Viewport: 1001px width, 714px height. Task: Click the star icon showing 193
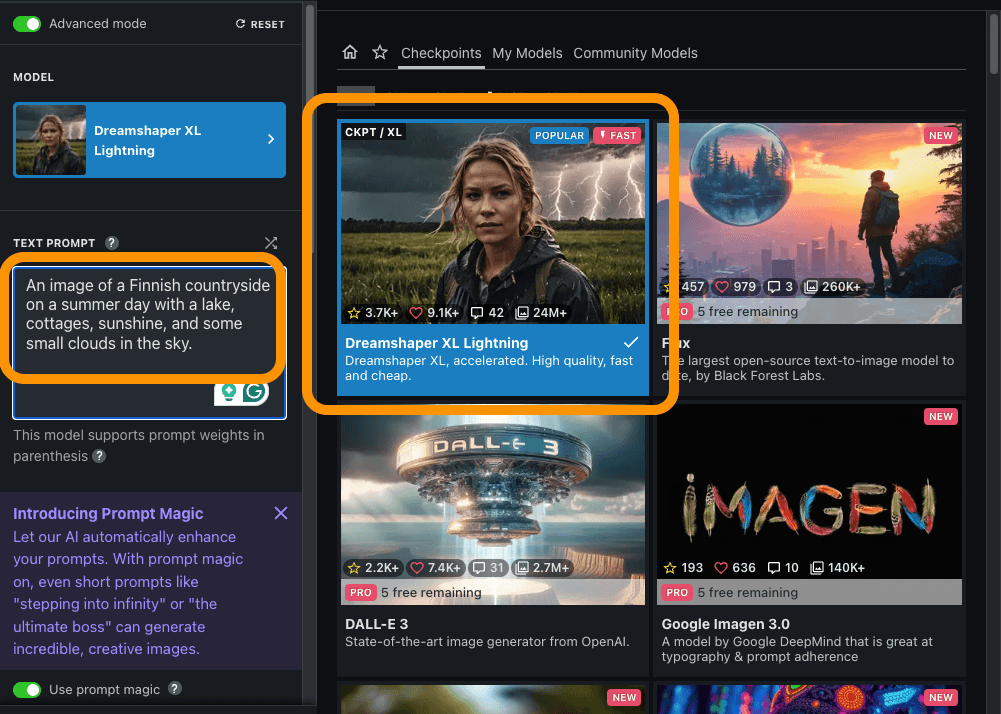tap(670, 568)
